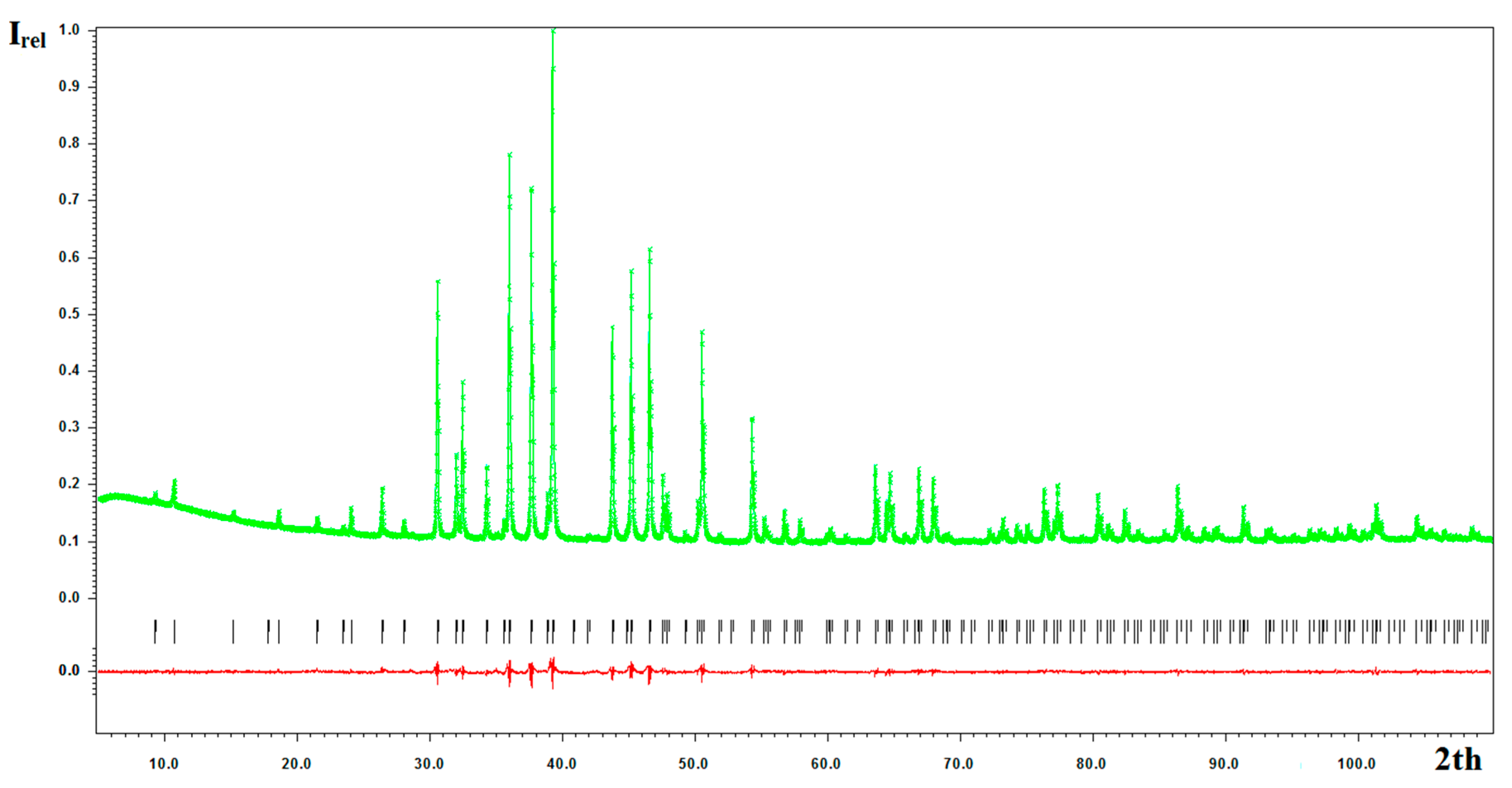Click the 0.0 label beside red difference curve
1512x788 pixels.
69,670
